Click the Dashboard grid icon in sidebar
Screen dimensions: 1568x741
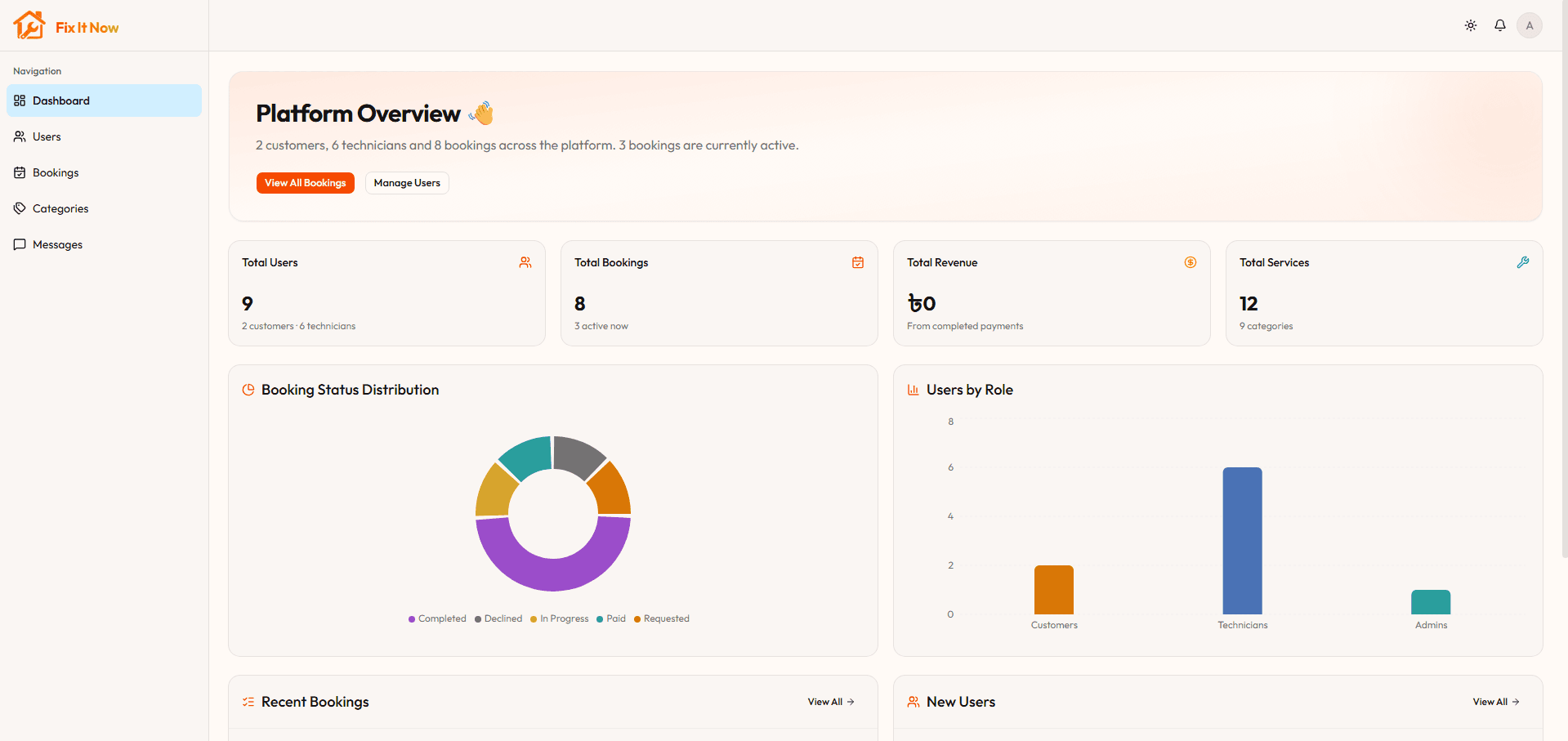click(x=20, y=100)
